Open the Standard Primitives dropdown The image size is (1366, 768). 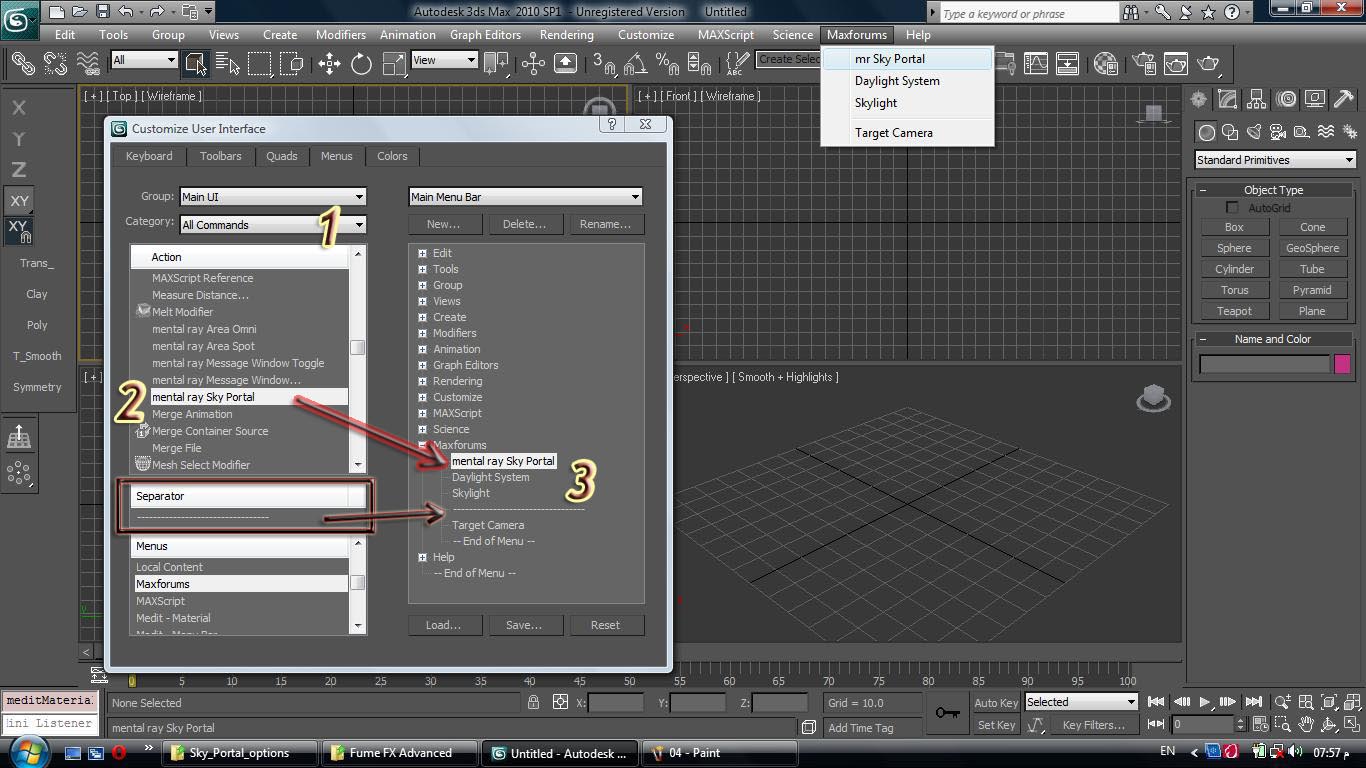point(1275,160)
